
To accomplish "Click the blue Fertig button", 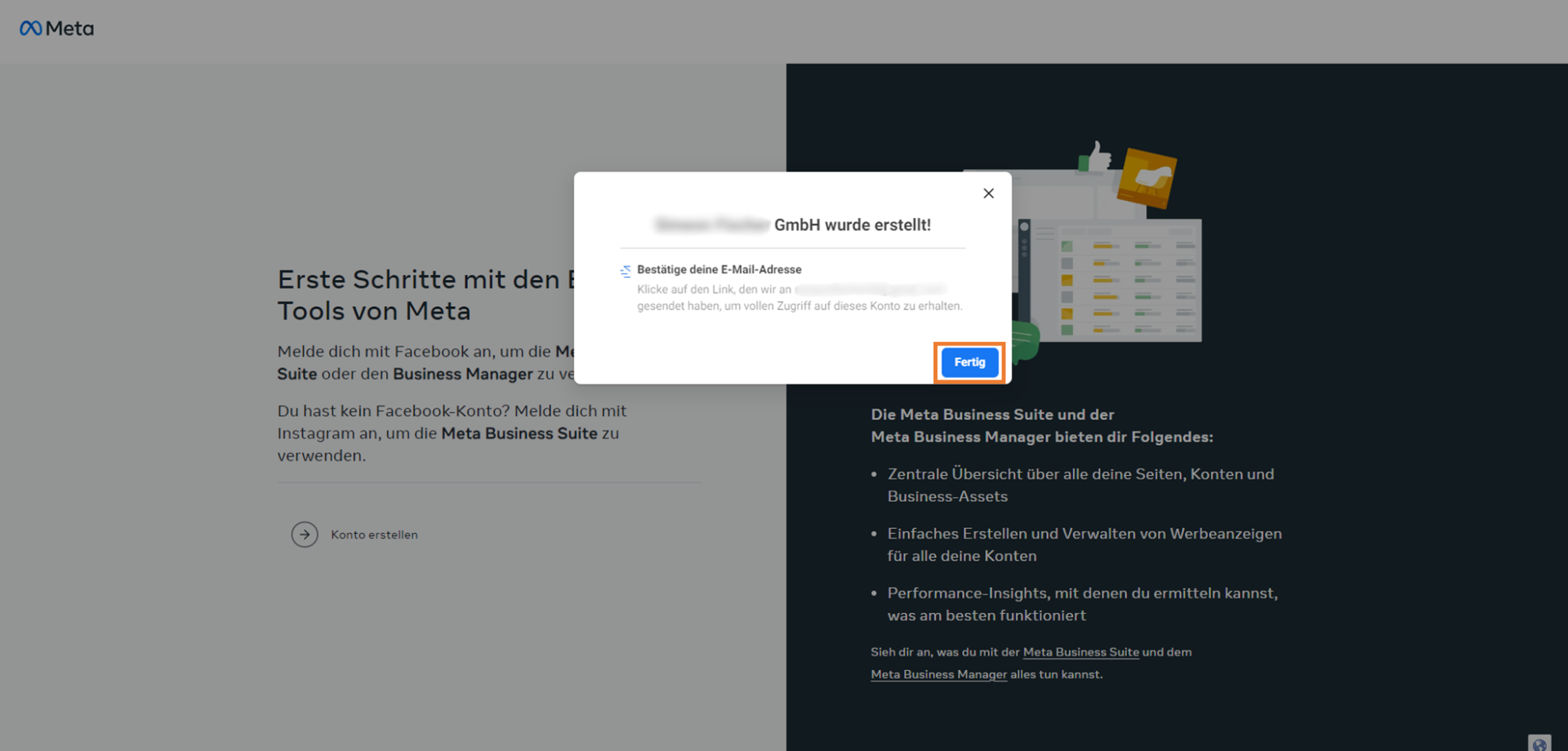I will 969,362.
